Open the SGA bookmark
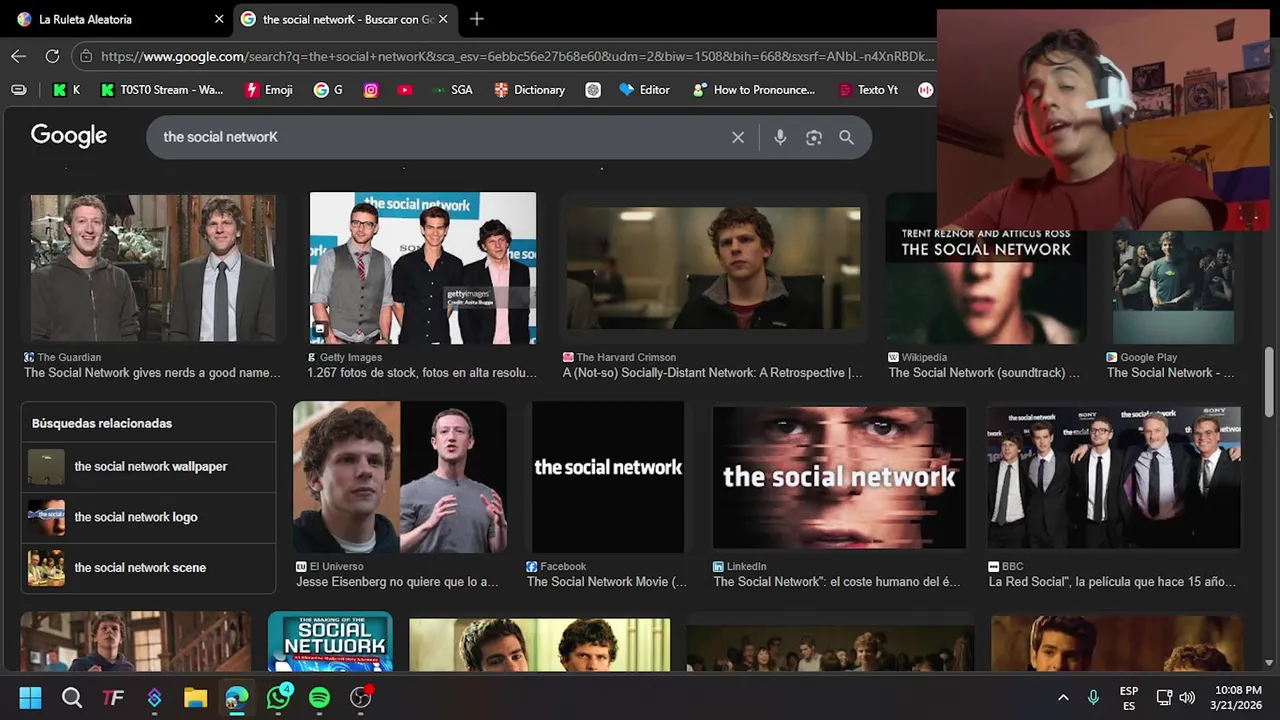 pyautogui.click(x=452, y=90)
